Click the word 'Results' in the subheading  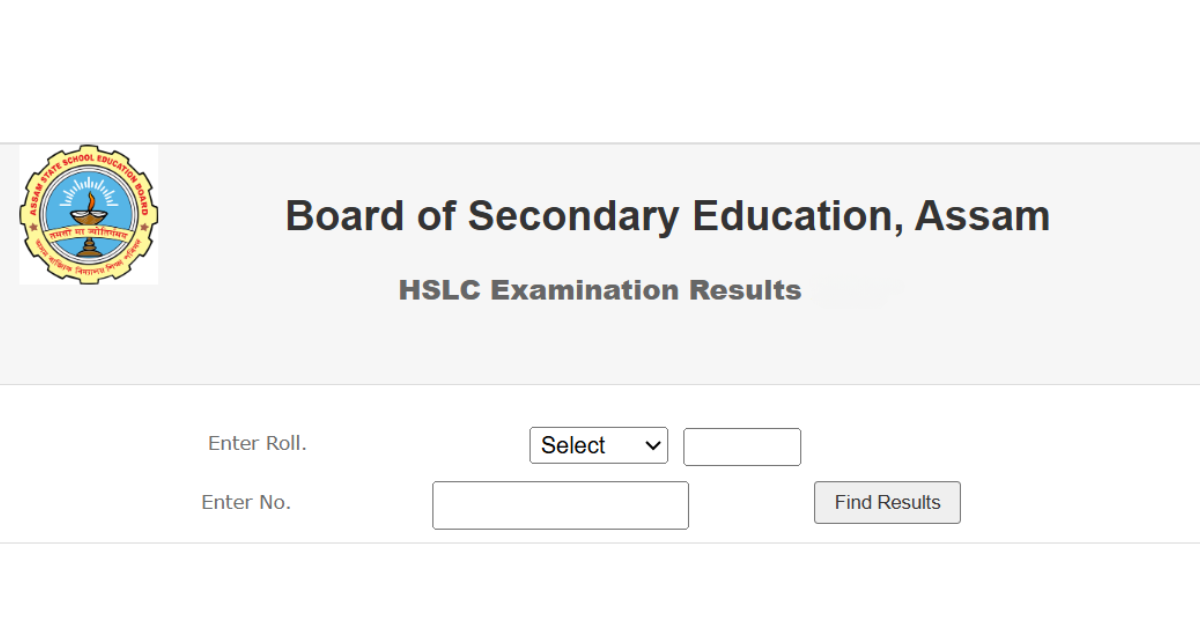(x=745, y=290)
